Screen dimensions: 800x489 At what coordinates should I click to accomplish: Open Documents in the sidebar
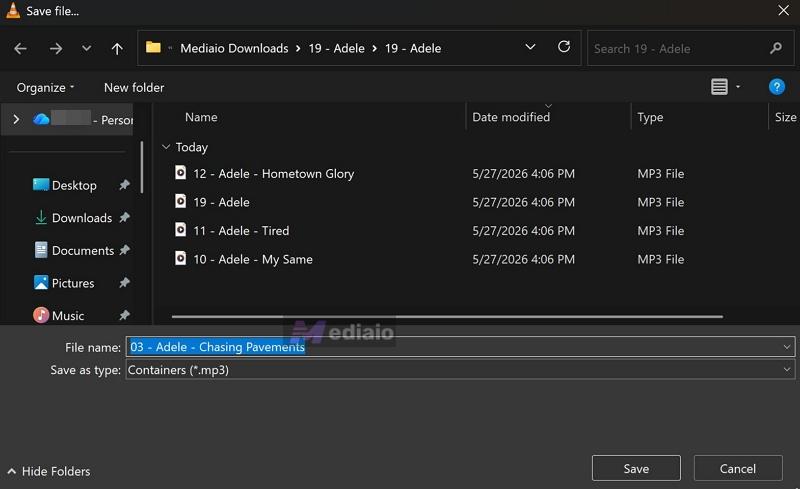pos(83,251)
